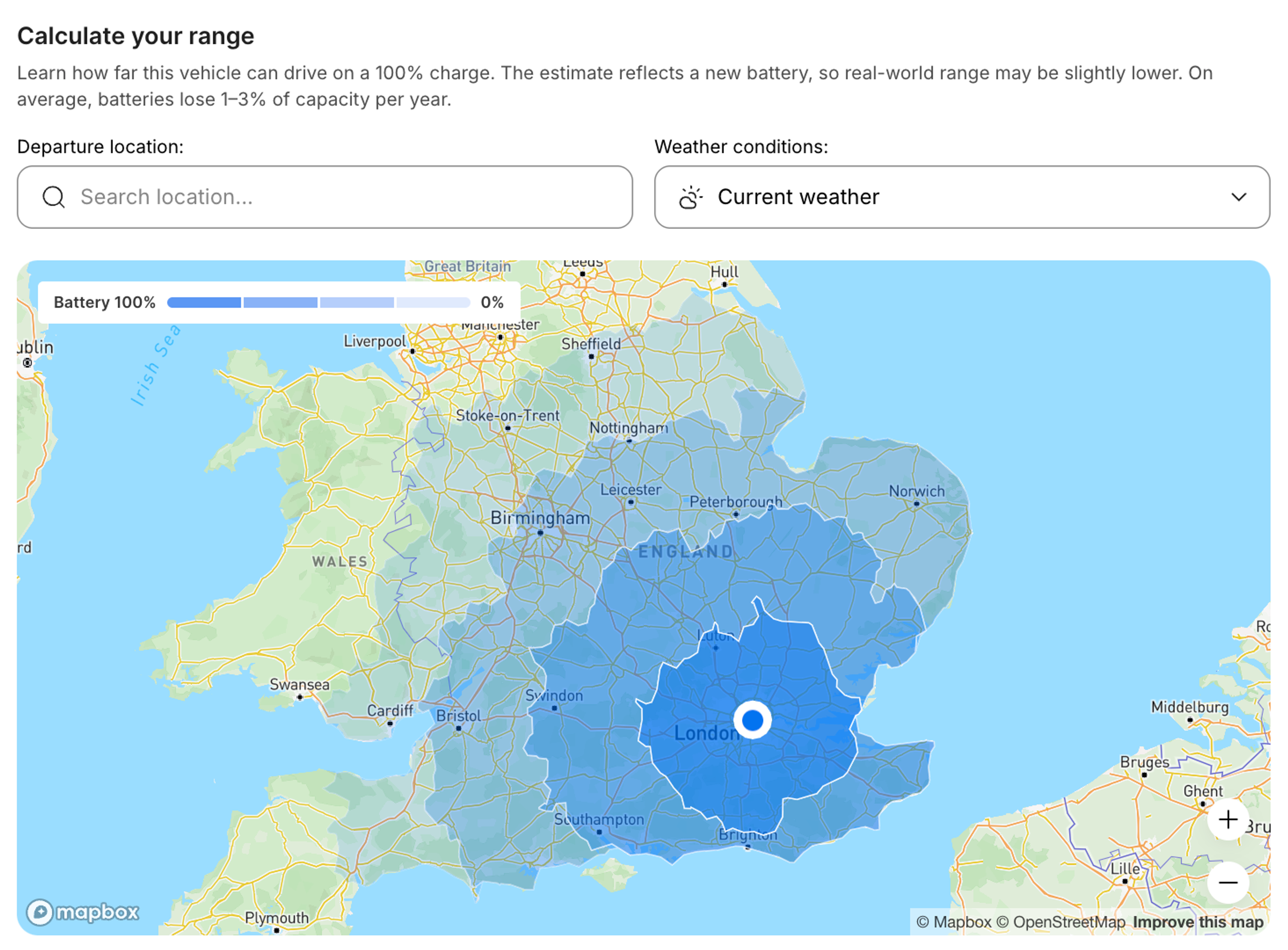This screenshot has height=950, width=1288.
Task: Click the Southampton label on the map
Action: tap(599, 820)
